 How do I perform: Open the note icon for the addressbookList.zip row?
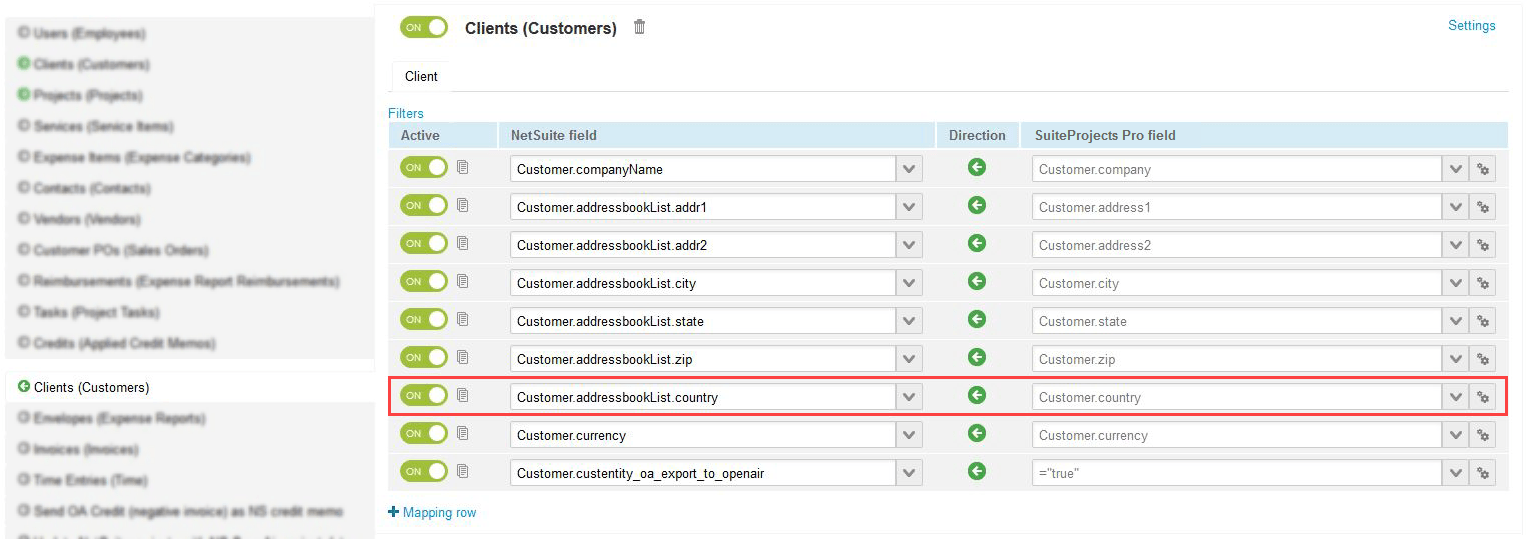coord(463,357)
